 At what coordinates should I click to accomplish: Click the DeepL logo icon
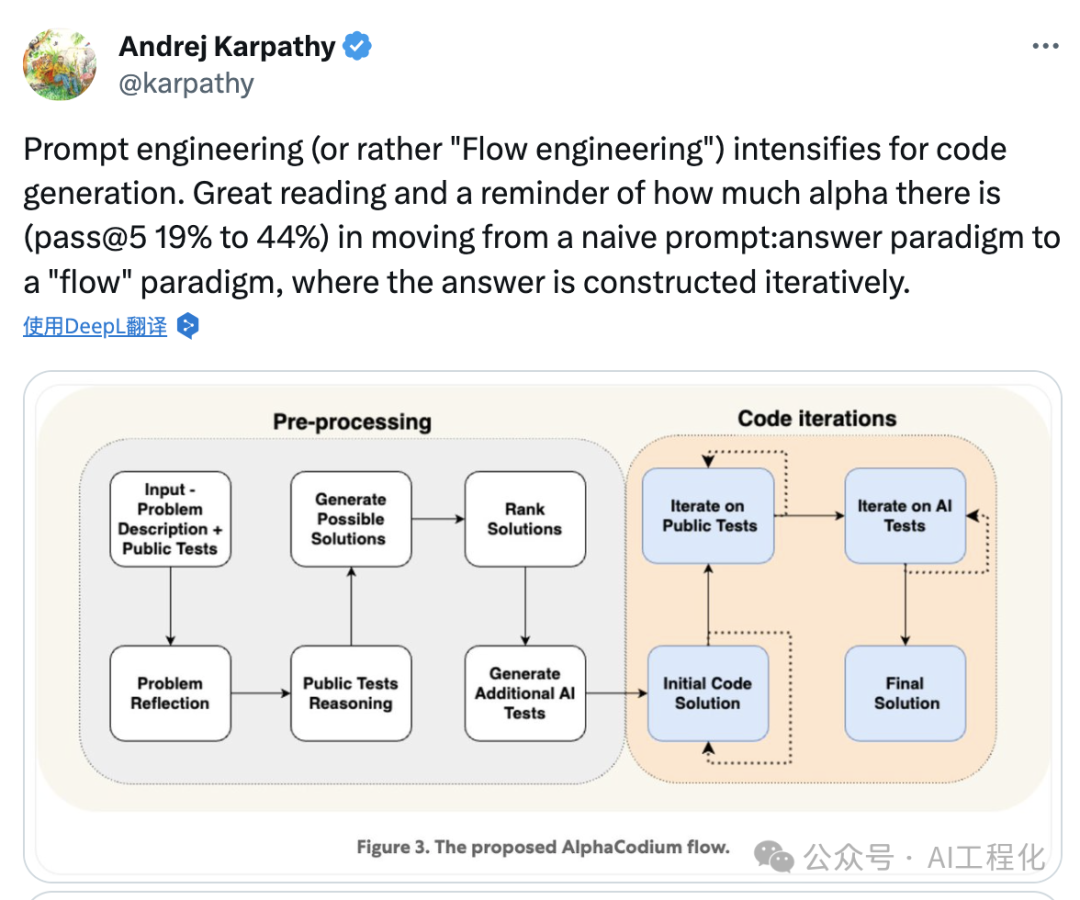point(188,326)
